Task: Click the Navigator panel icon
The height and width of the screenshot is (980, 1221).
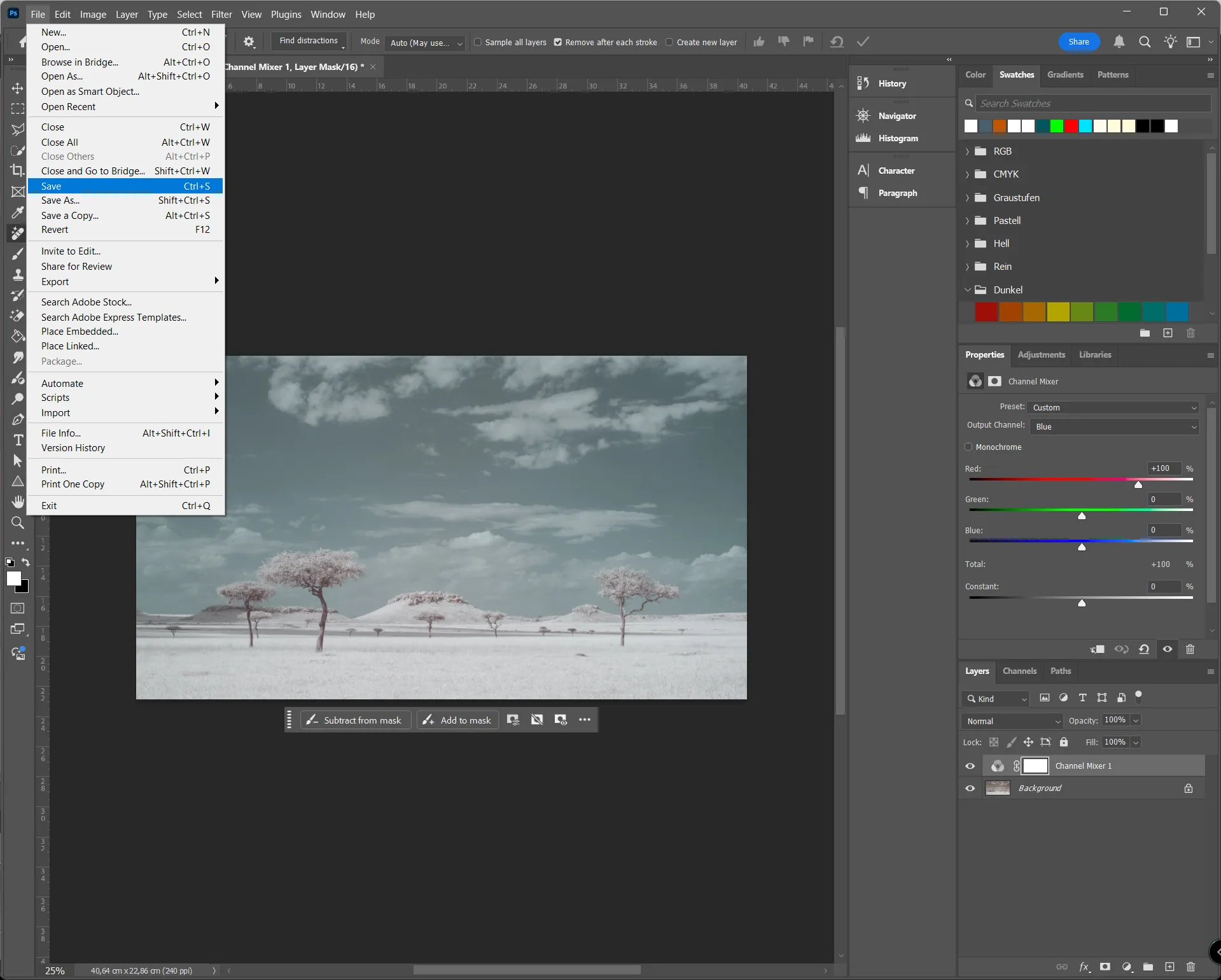Action: click(863, 116)
